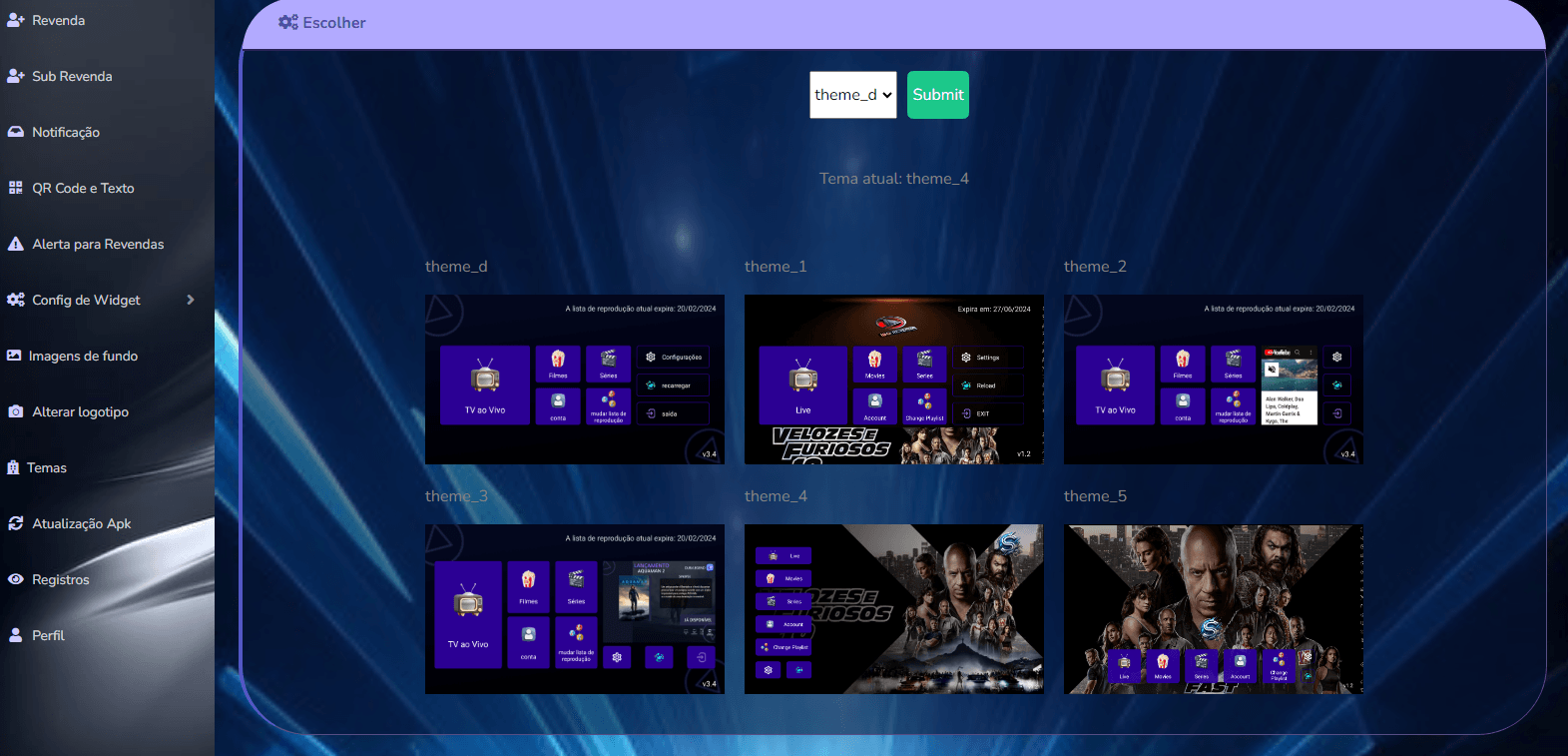
Task: Select the theme_1 preview image
Action: tap(893, 379)
